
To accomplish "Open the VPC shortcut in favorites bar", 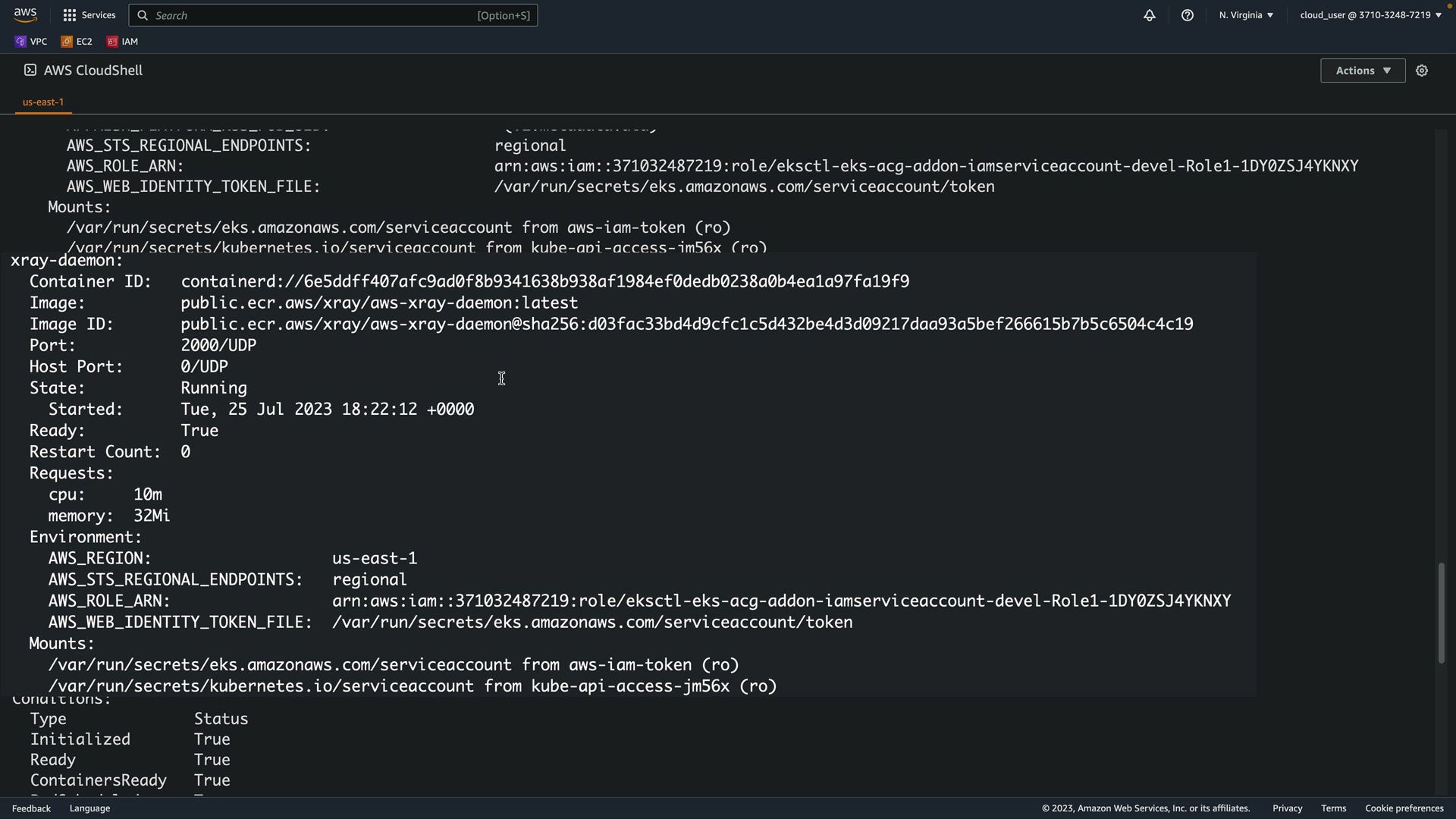I will [31, 42].
